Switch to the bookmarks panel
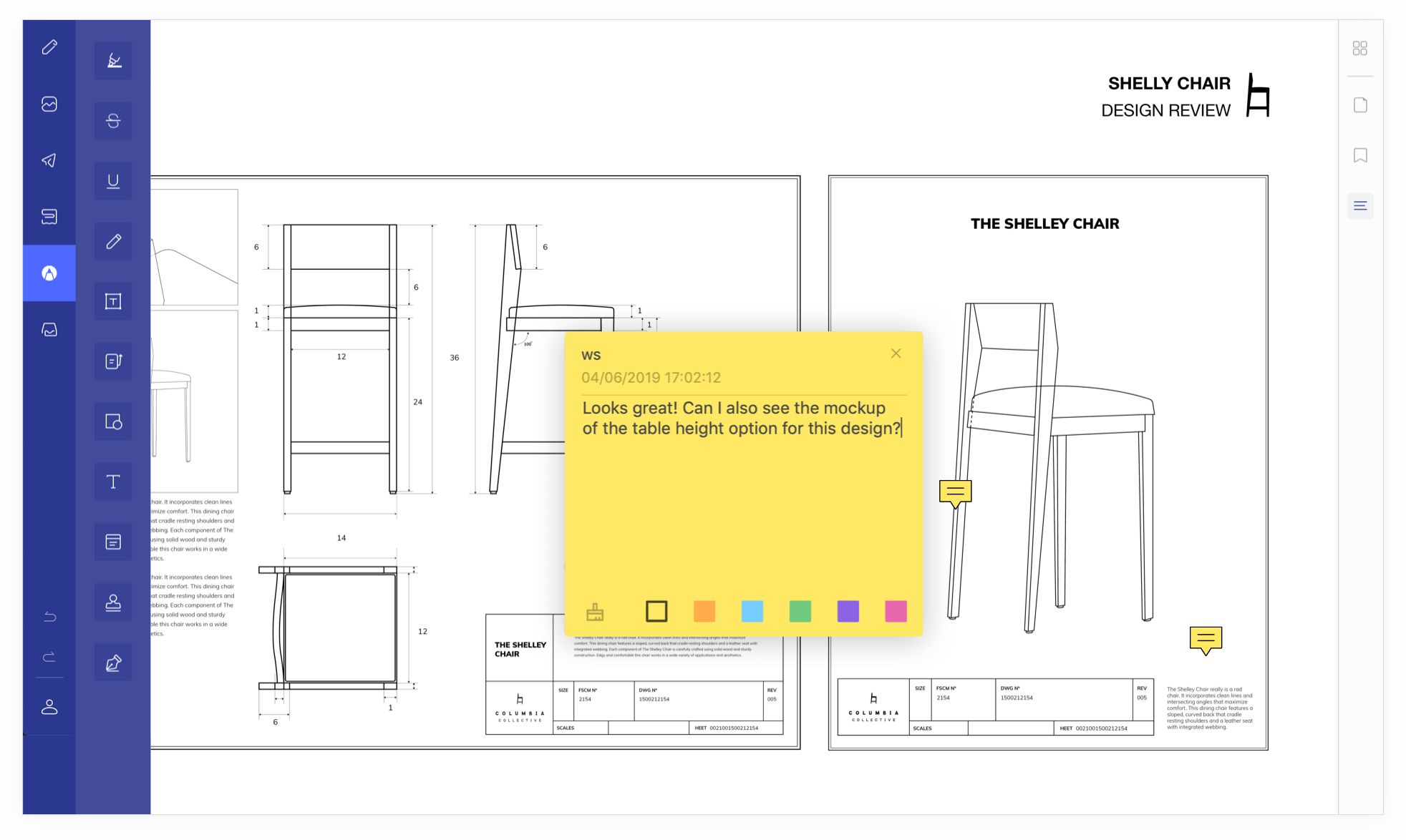This screenshot has height=840, width=1406. tap(1359, 155)
